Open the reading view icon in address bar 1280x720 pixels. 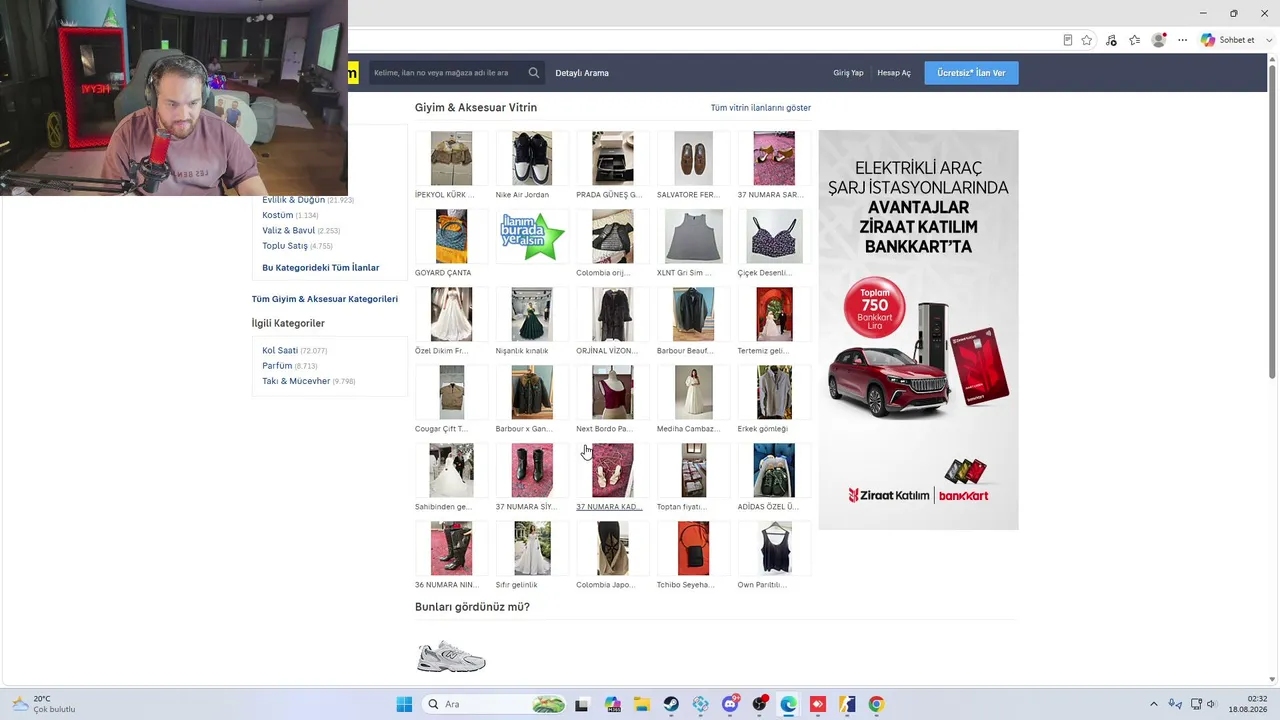point(1068,40)
